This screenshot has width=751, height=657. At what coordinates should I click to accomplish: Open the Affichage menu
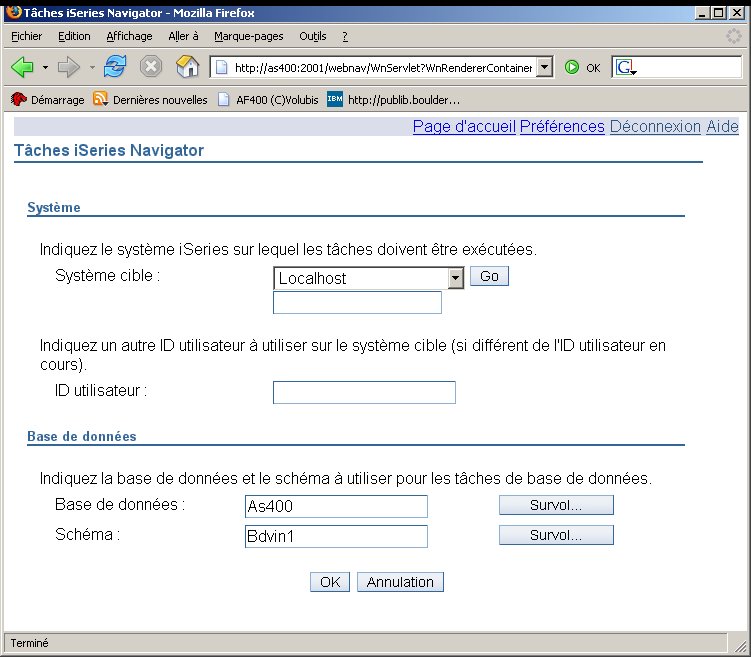pyautogui.click(x=129, y=36)
